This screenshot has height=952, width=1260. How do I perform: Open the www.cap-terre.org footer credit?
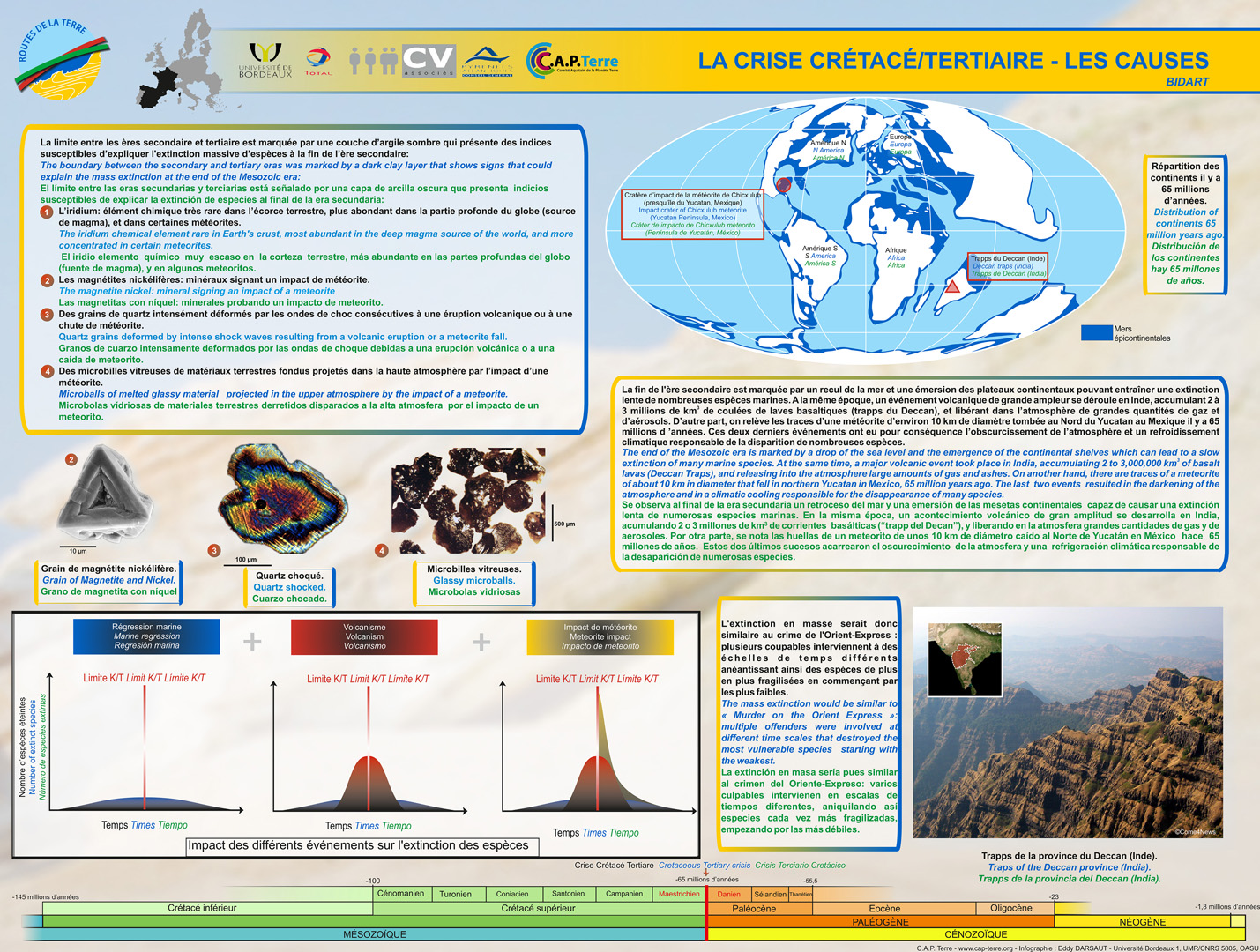(988, 948)
